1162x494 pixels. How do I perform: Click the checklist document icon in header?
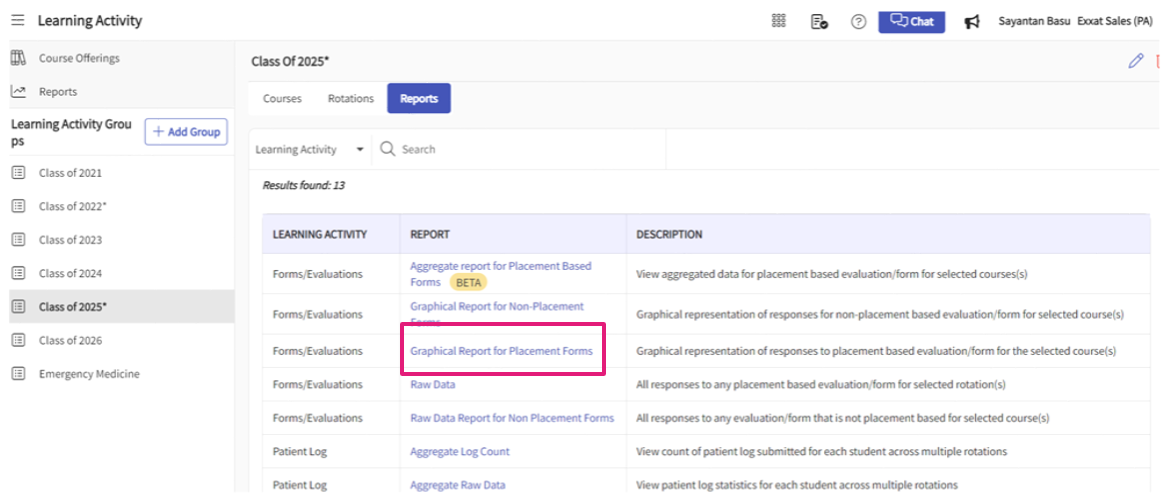point(819,21)
